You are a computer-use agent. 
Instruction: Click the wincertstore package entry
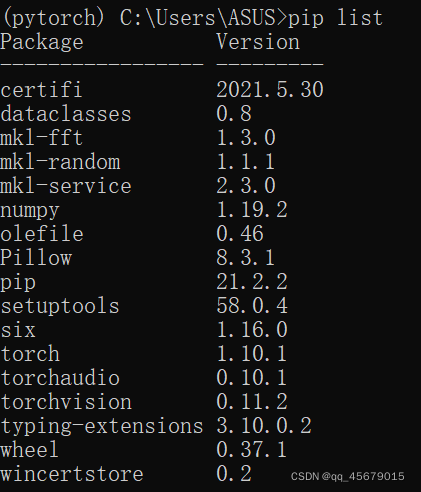[72, 474]
